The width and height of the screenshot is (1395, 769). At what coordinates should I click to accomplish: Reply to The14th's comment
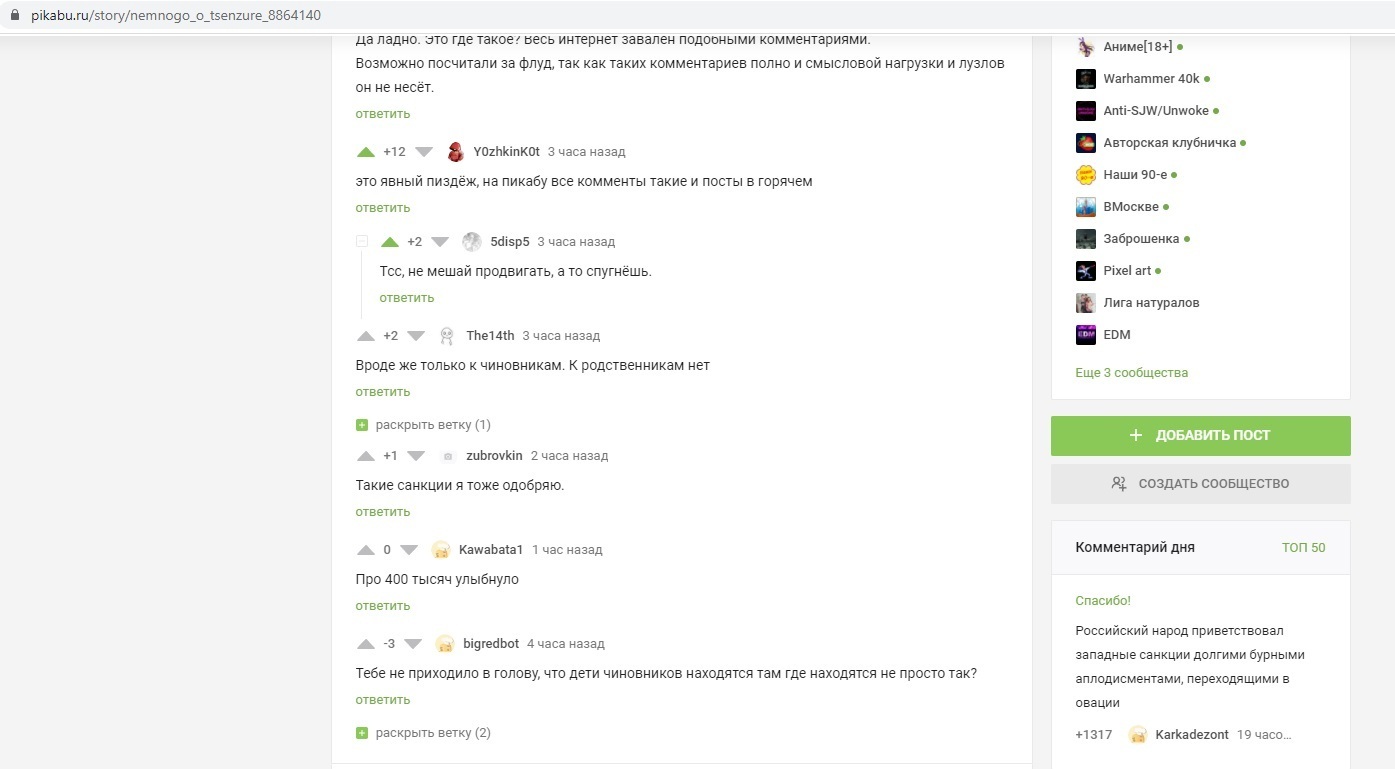(383, 392)
